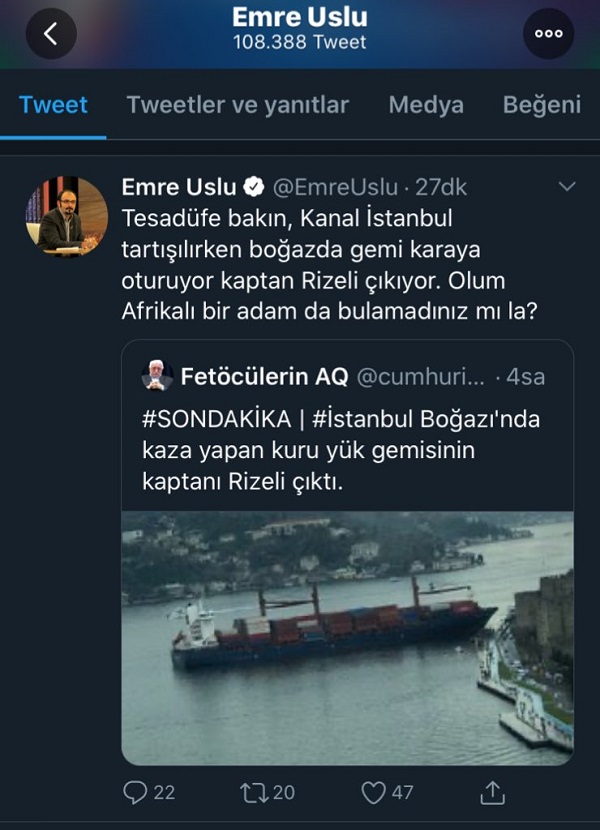
Task: Tap the Fetöcülerin AQ avatar
Action: click(x=155, y=377)
